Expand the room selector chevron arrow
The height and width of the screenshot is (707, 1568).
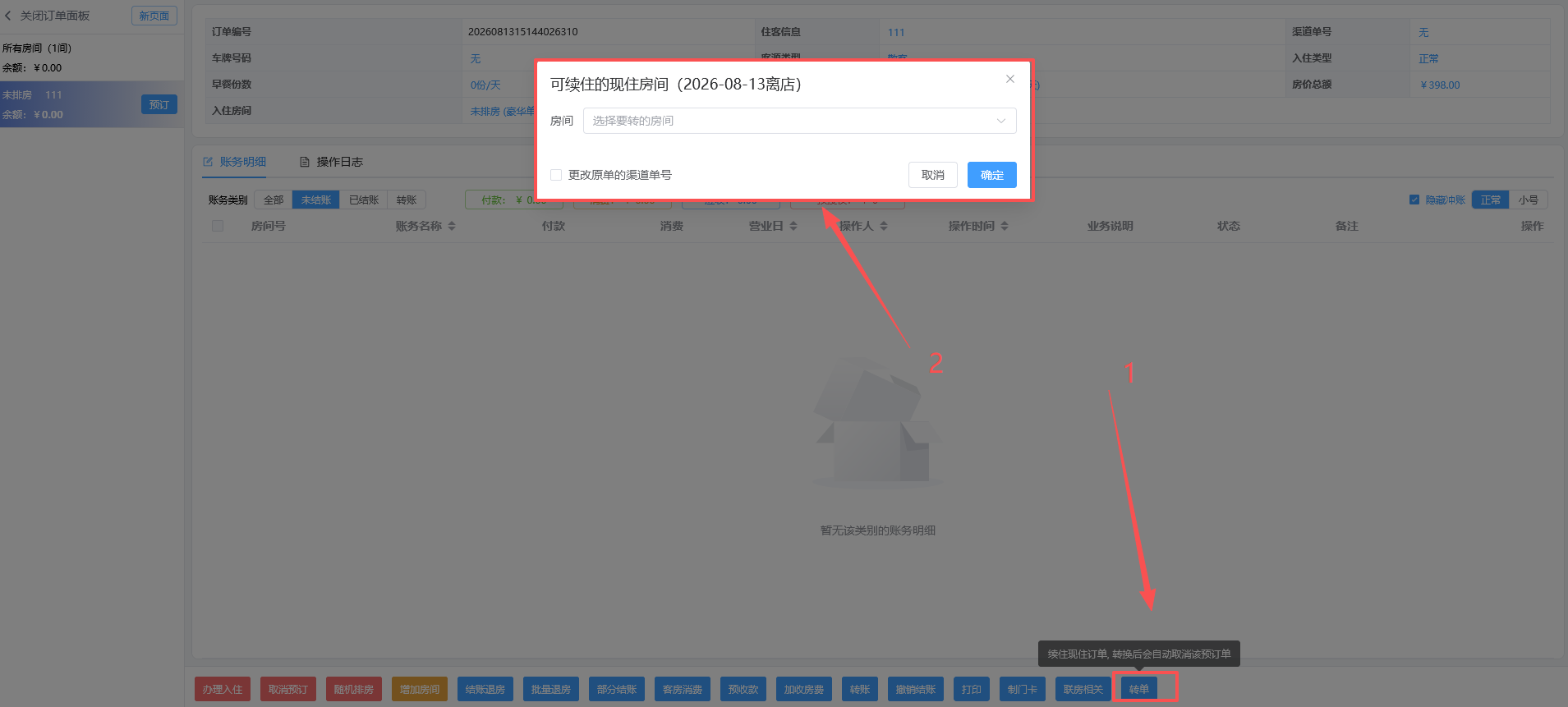coord(1000,121)
